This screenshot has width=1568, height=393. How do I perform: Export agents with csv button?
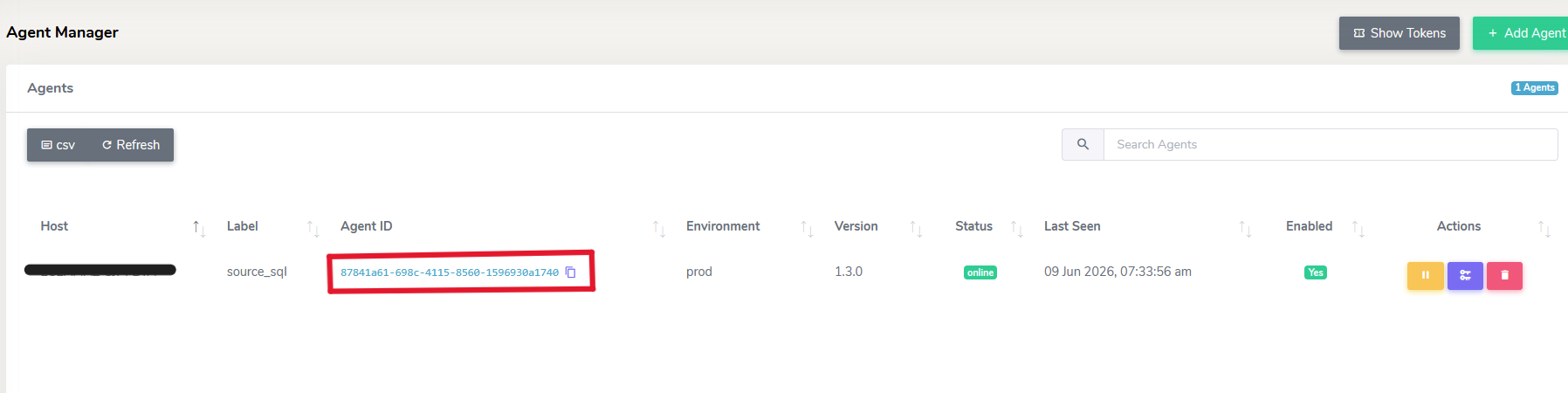coord(58,145)
